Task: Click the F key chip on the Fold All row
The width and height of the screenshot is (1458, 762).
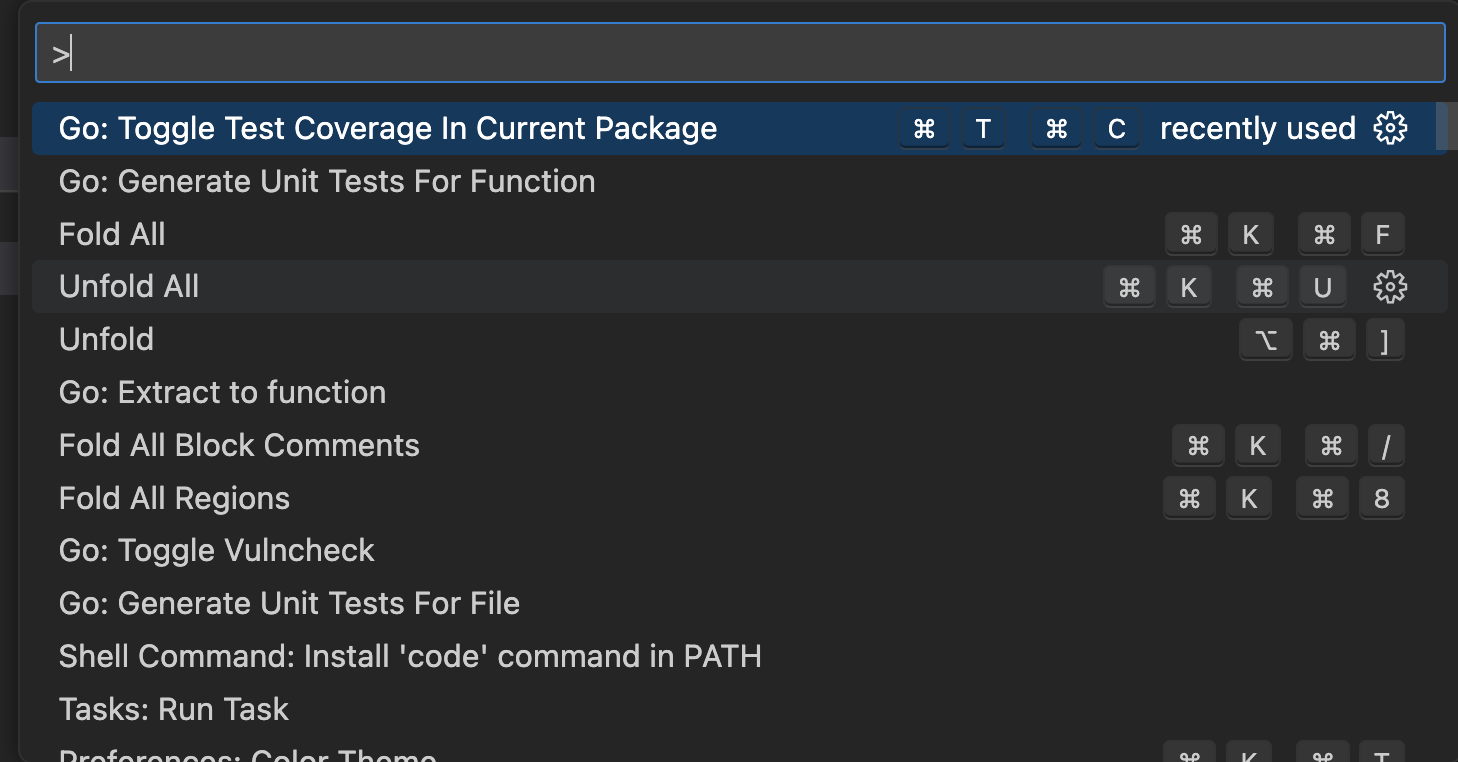Action: (x=1382, y=234)
